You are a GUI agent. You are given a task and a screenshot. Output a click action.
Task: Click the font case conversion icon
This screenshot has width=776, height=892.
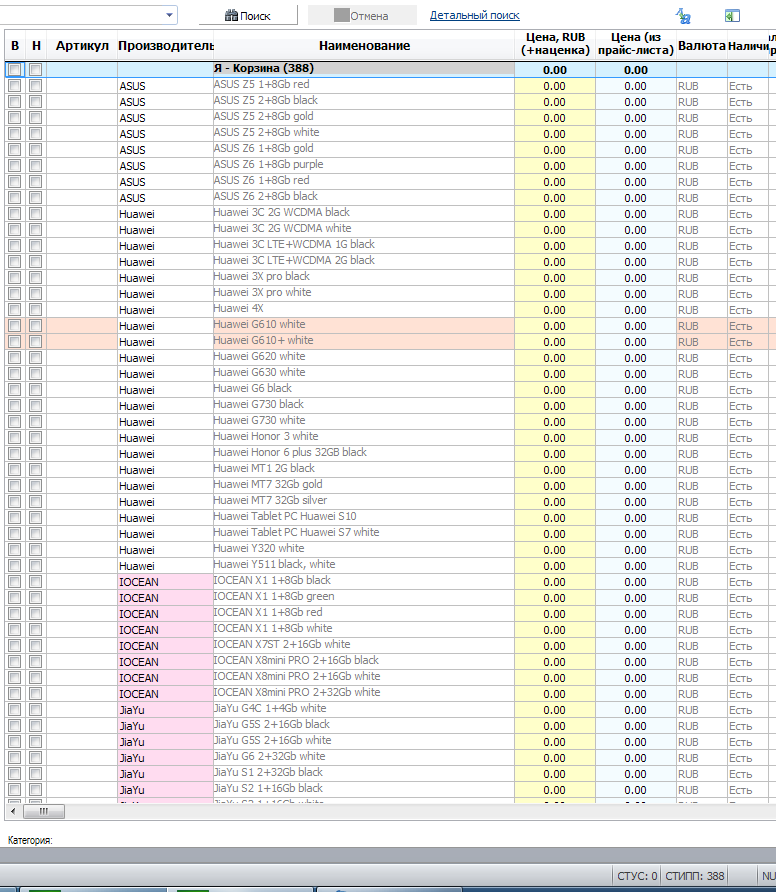click(x=683, y=16)
